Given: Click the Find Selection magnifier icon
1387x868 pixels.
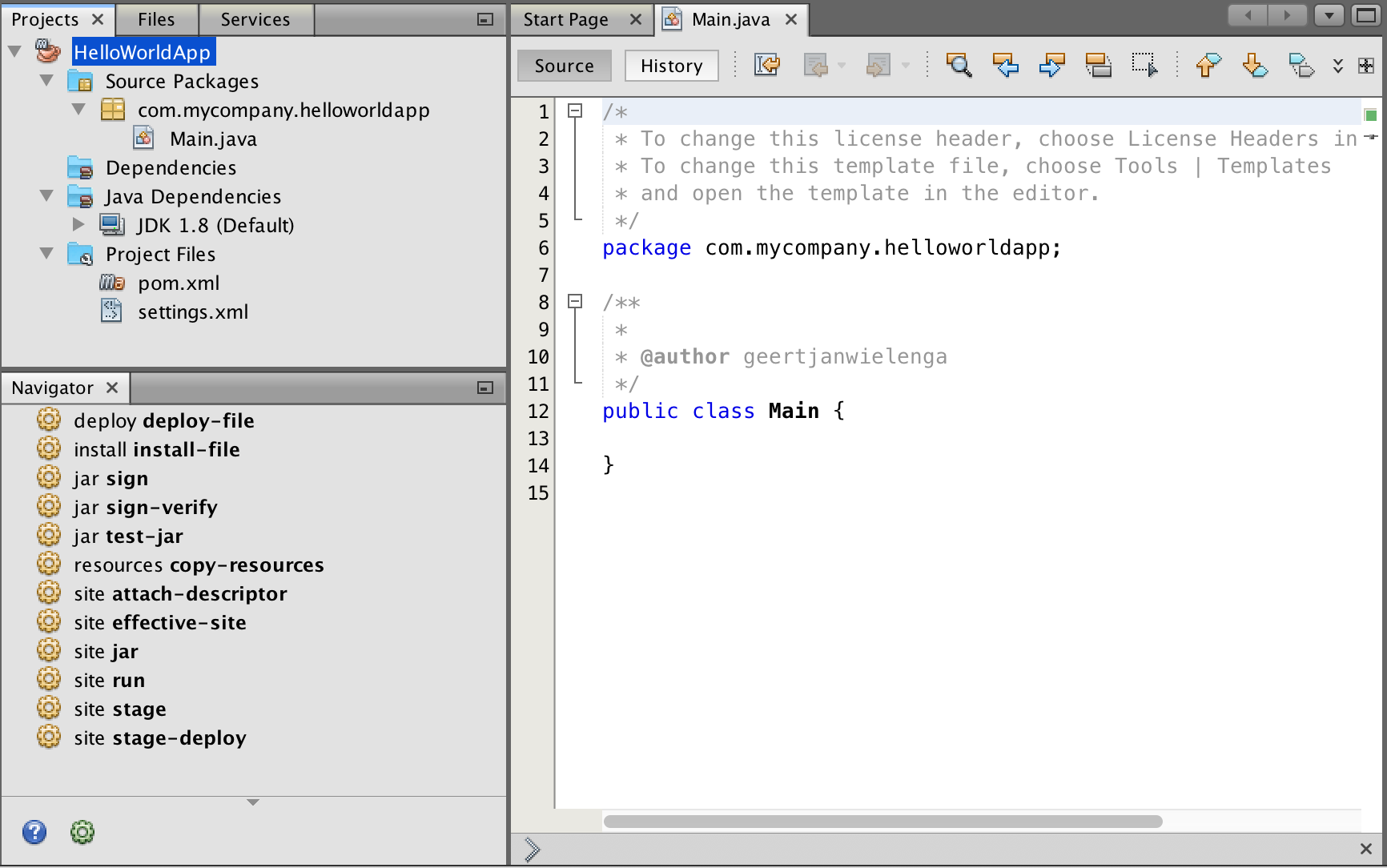Looking at the screenshot, I should (959, 65).
